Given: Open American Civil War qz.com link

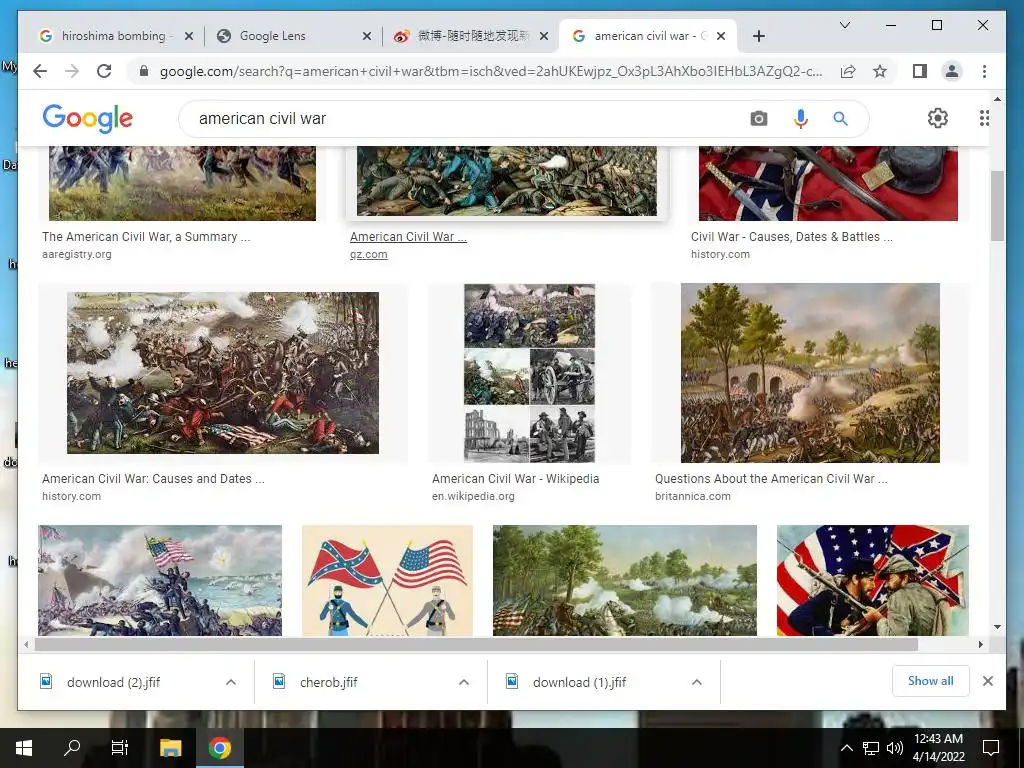Looking at the screenshot, I should click(408, 237).
